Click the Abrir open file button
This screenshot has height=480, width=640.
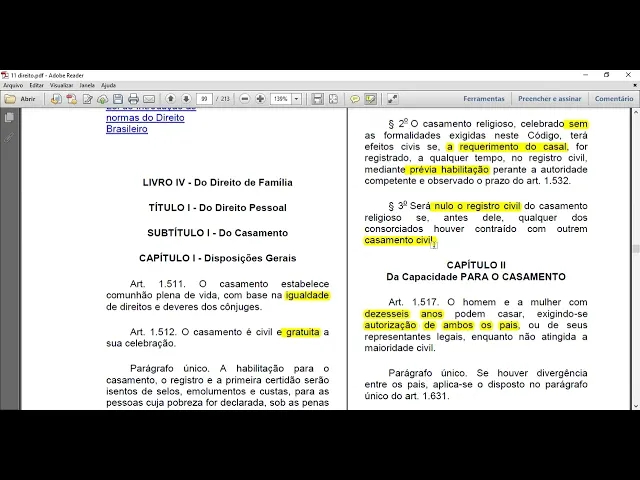click(20, 99)
